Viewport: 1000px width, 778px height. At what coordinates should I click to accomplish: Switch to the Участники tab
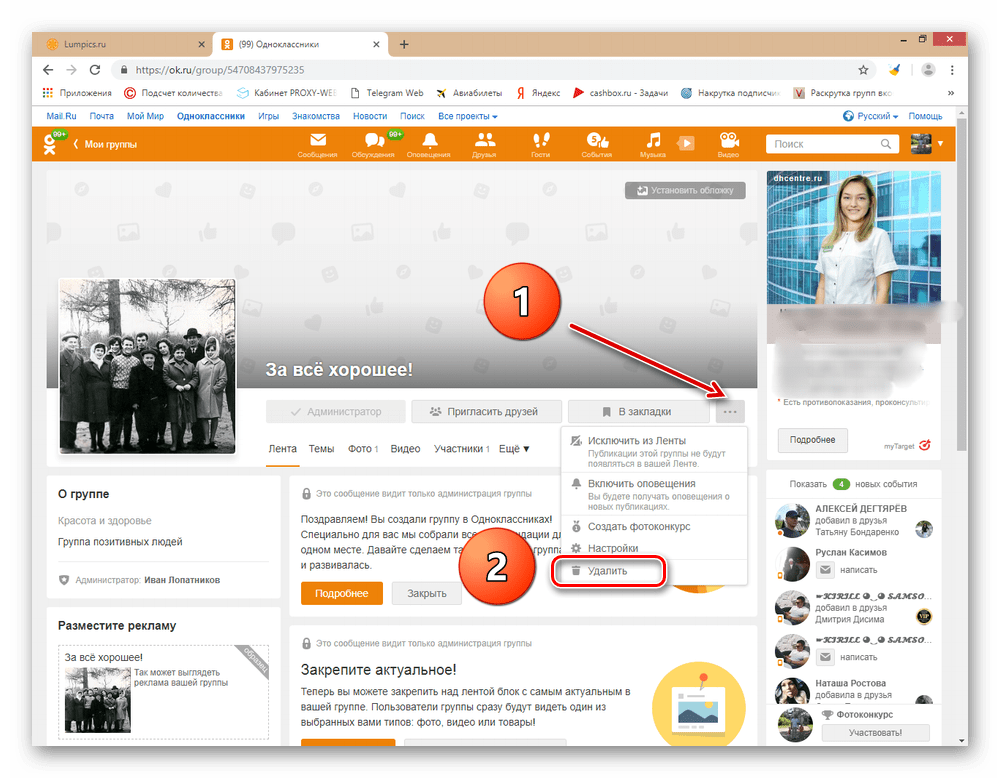(x=462, y=449)
